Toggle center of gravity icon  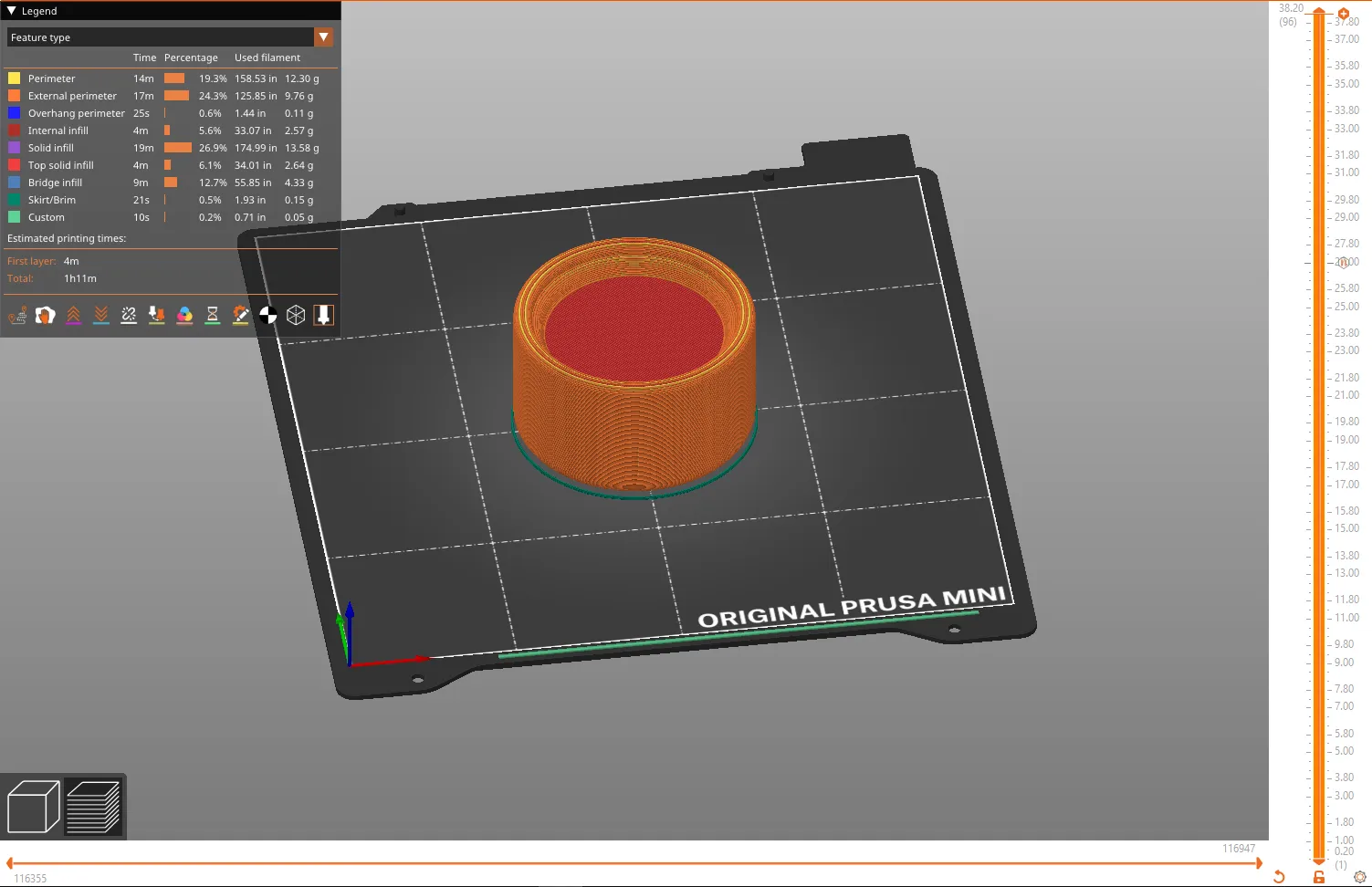(x=267, y=316)
